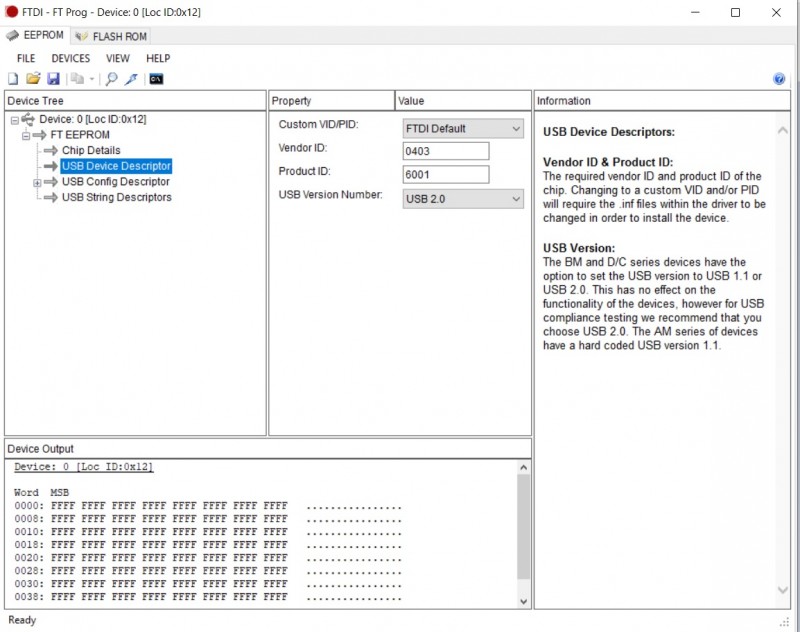Open a template with the folder icon
This screenshot has height=632, width=800.
coord(33,79)
